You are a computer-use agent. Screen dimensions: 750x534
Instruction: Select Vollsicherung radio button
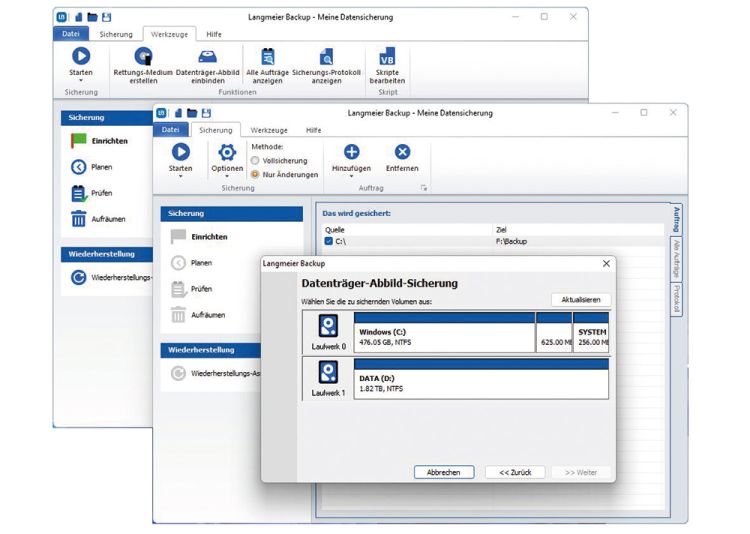255,161
